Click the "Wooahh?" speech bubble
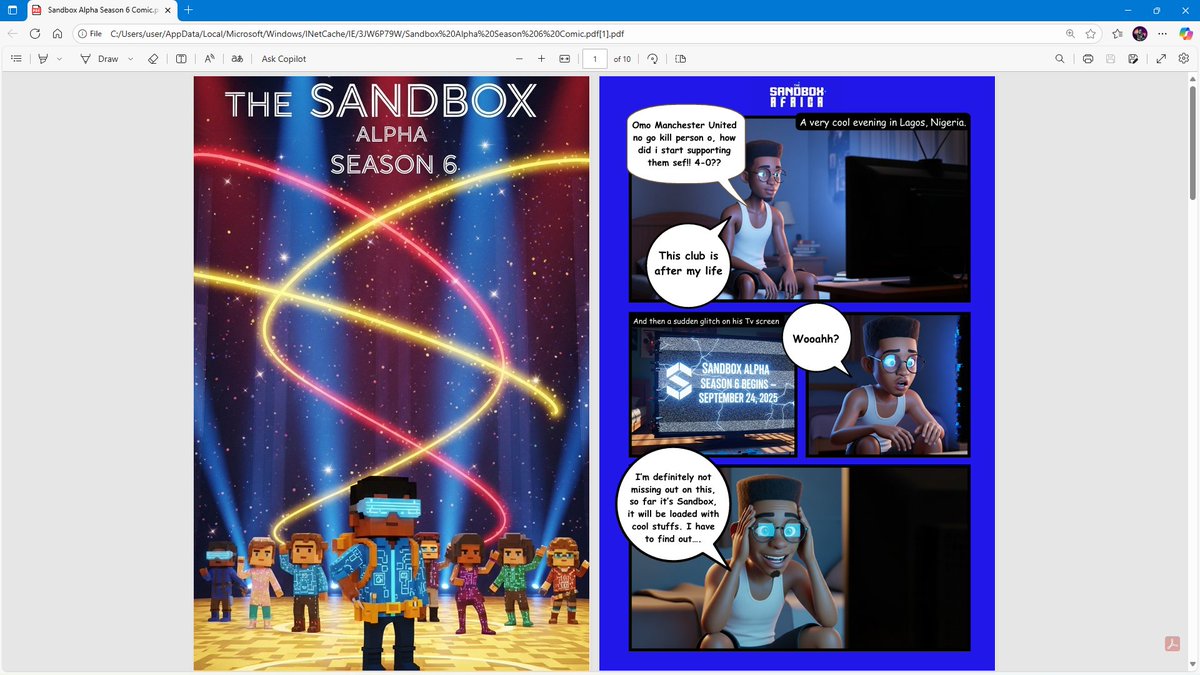This screenshot has height=675, width=1200. tap(814, 338)
